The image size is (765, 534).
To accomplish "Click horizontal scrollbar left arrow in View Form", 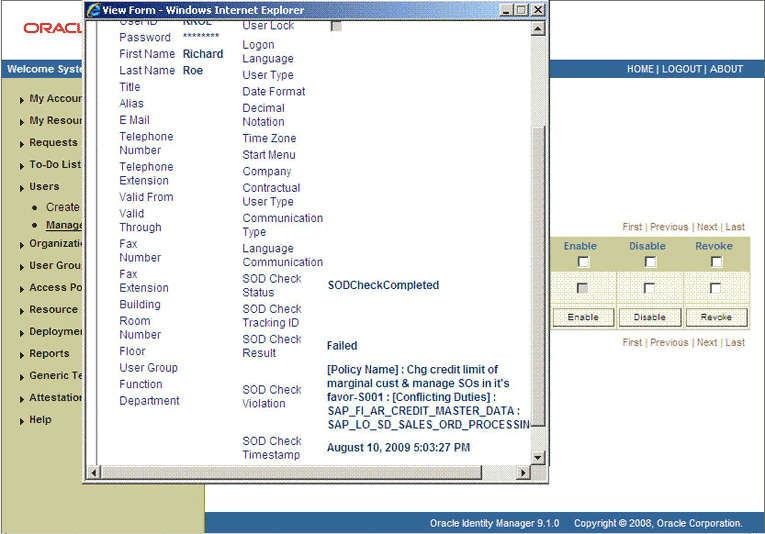I will 94,472.
